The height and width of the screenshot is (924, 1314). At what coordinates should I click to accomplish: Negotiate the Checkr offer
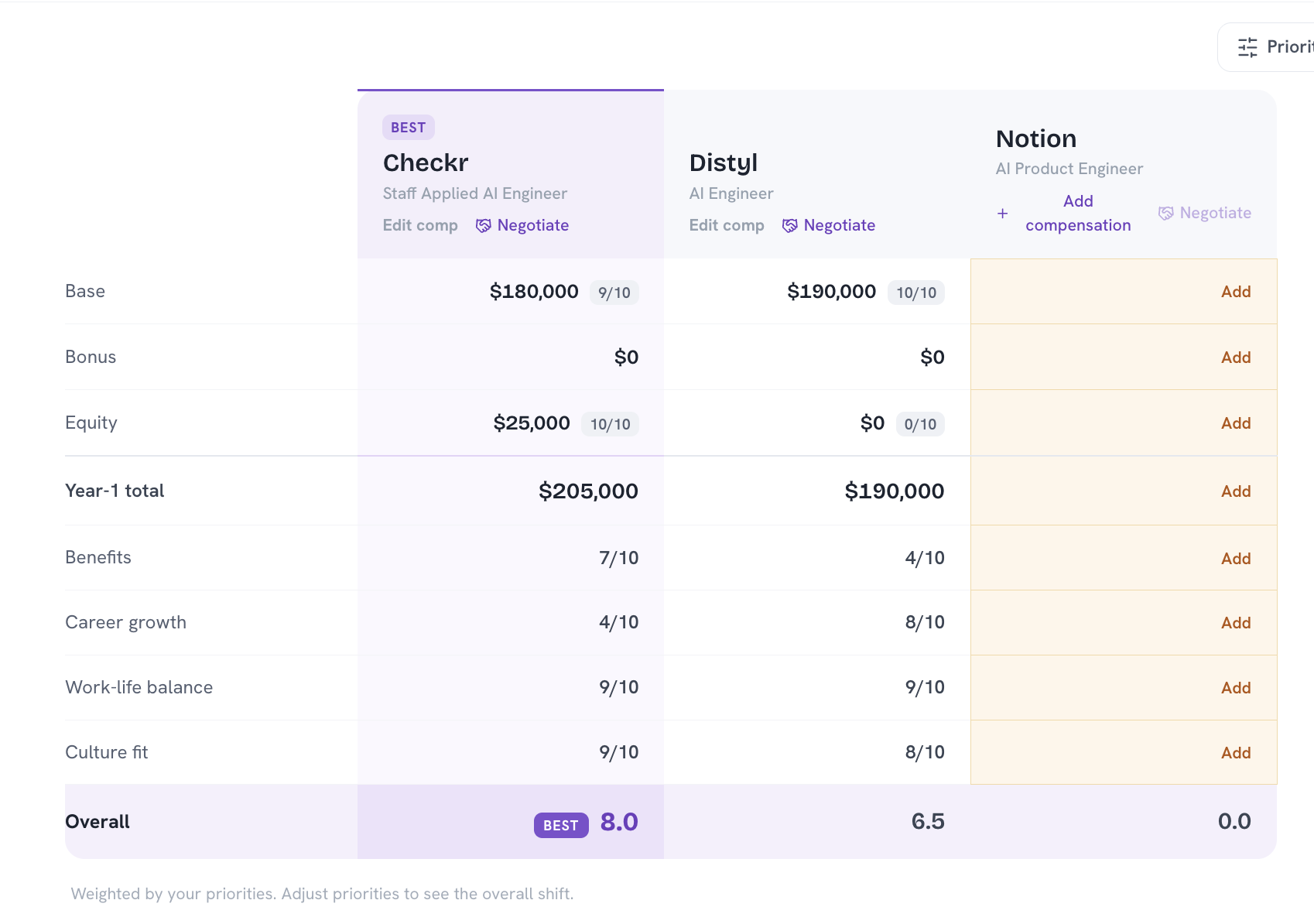pos(522,225)
